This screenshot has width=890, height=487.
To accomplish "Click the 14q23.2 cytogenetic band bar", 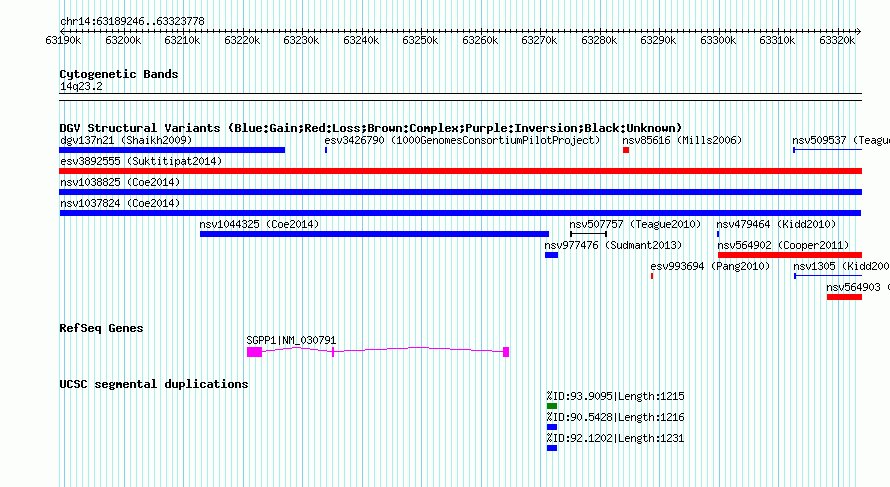I will point(460,97).
